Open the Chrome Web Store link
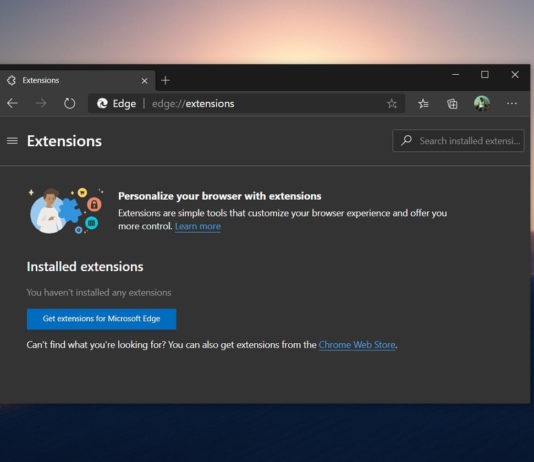 coord(357,345)
